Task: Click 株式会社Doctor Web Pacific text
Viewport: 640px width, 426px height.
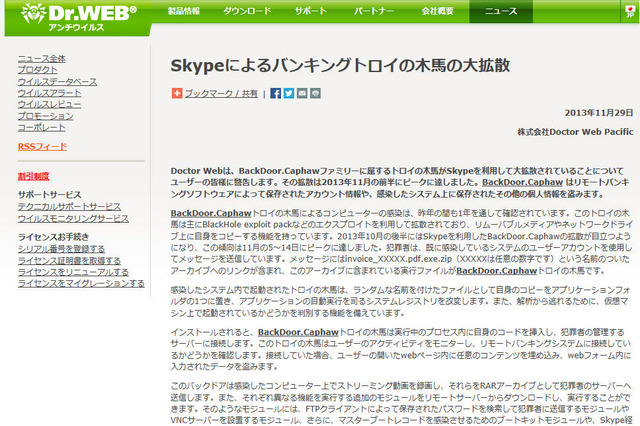Action: coord(576,132)
